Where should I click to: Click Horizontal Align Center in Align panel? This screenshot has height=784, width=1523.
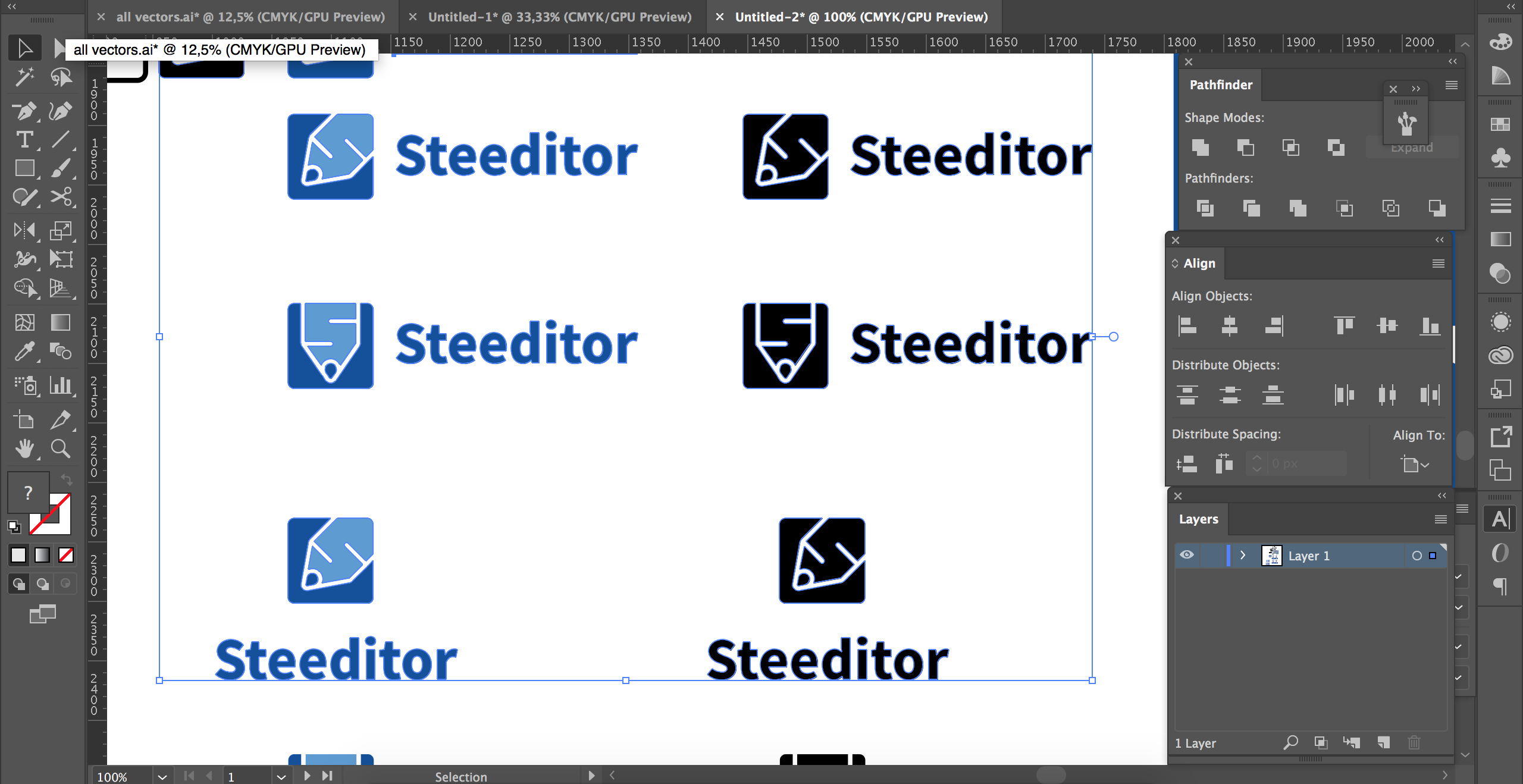1229,325
